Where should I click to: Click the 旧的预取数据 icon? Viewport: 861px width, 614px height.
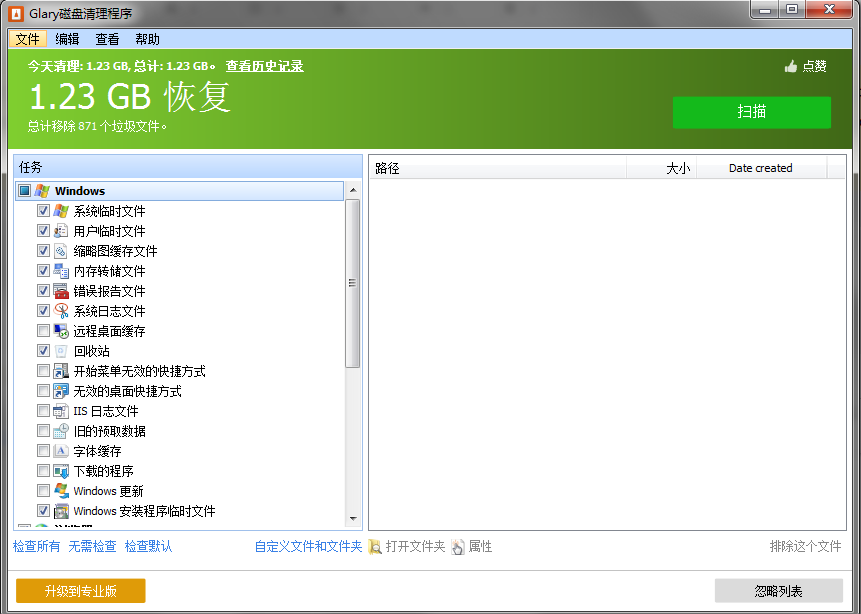61,431
